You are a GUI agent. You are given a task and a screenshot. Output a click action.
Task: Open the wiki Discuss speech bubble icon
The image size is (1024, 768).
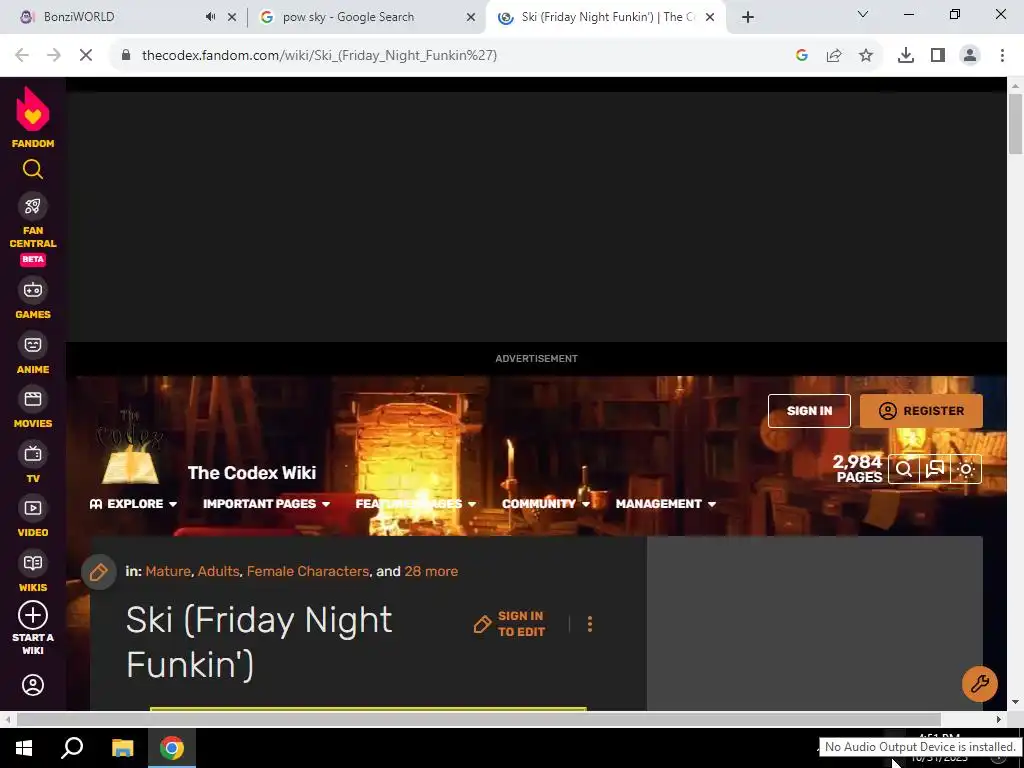[935, 469]
